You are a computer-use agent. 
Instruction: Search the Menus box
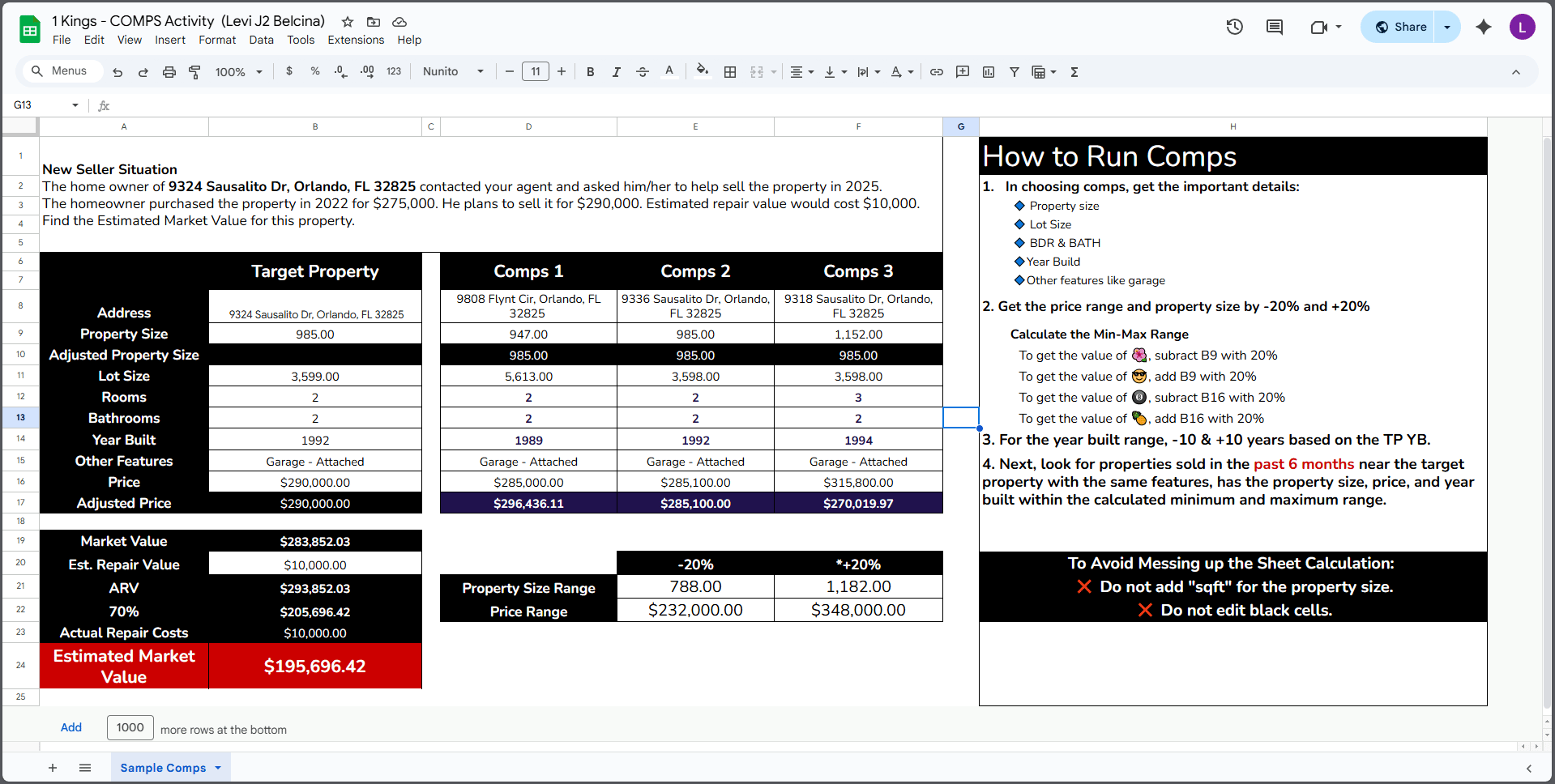point(61,71)
